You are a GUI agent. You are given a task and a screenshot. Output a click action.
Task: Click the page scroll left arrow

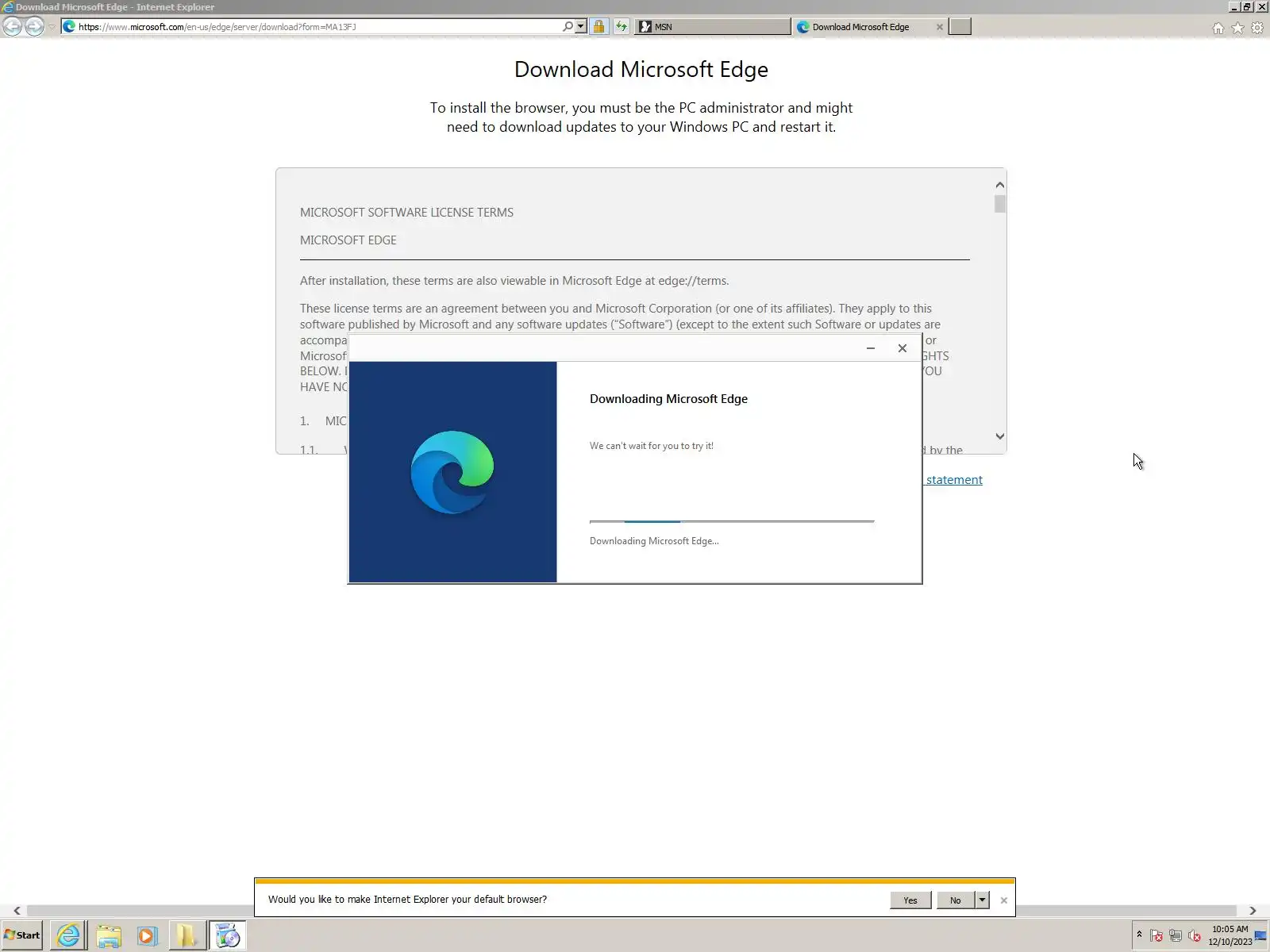17,911
